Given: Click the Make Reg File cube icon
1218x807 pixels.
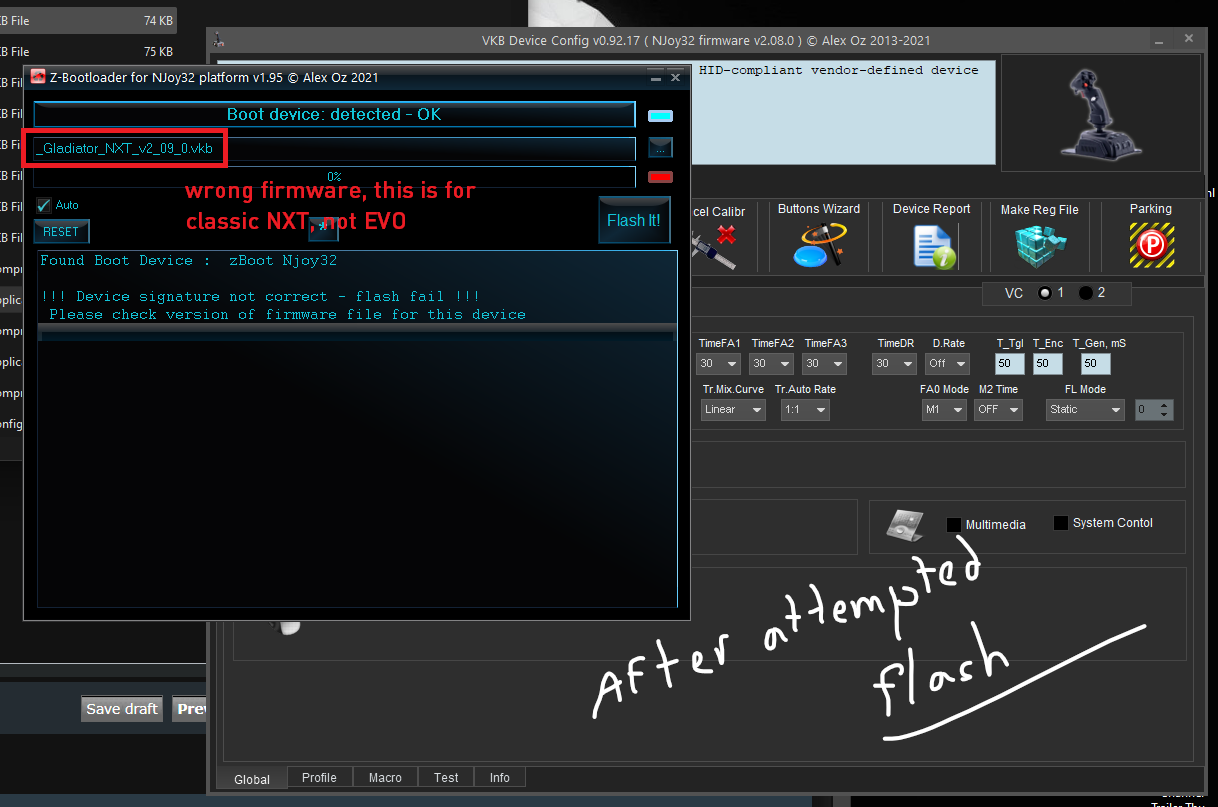Looking at the screenshot, I should tap(1040, 246).
